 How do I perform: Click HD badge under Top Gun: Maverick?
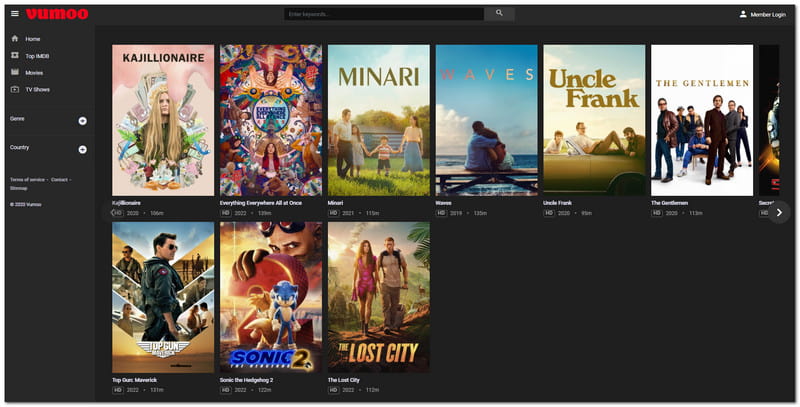(x=118, y=390)
